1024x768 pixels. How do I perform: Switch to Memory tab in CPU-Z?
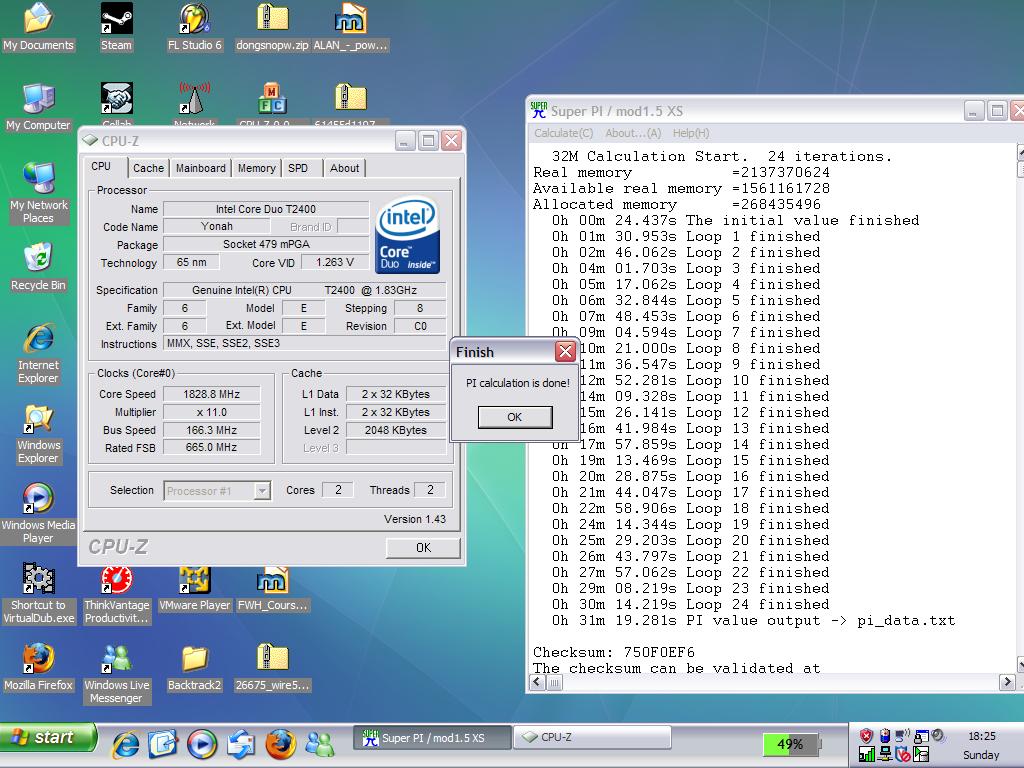(x=256, y=168)
